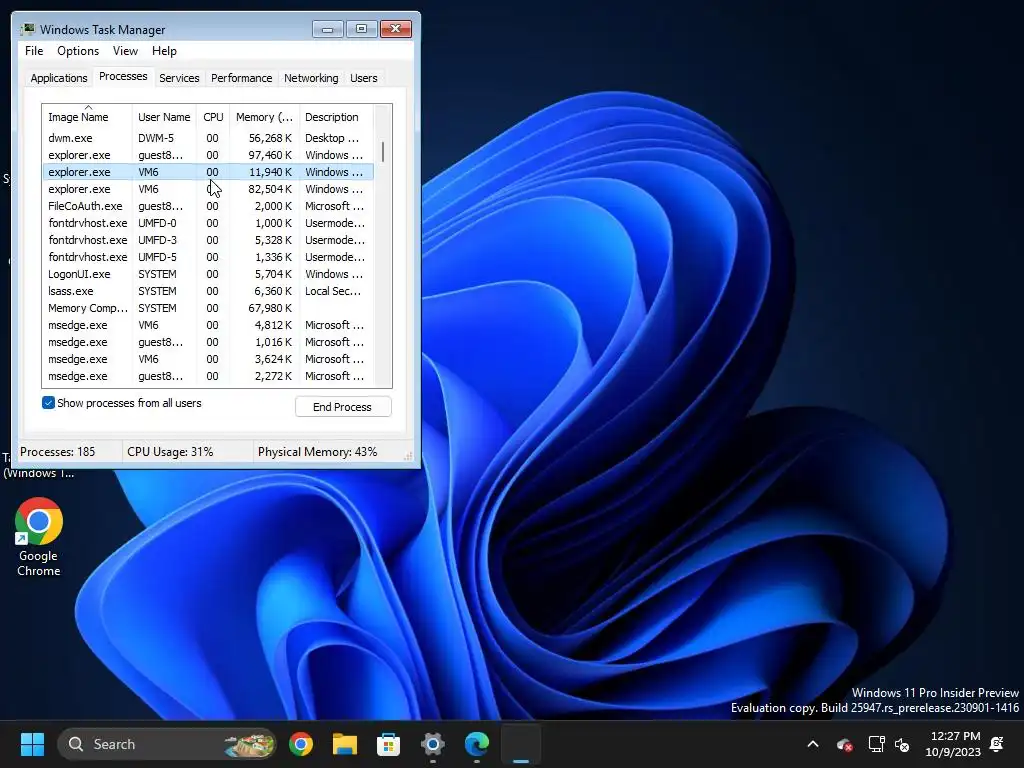Sort by Image Name column header
The image size is (1024, 768).
tap(88, 117)
